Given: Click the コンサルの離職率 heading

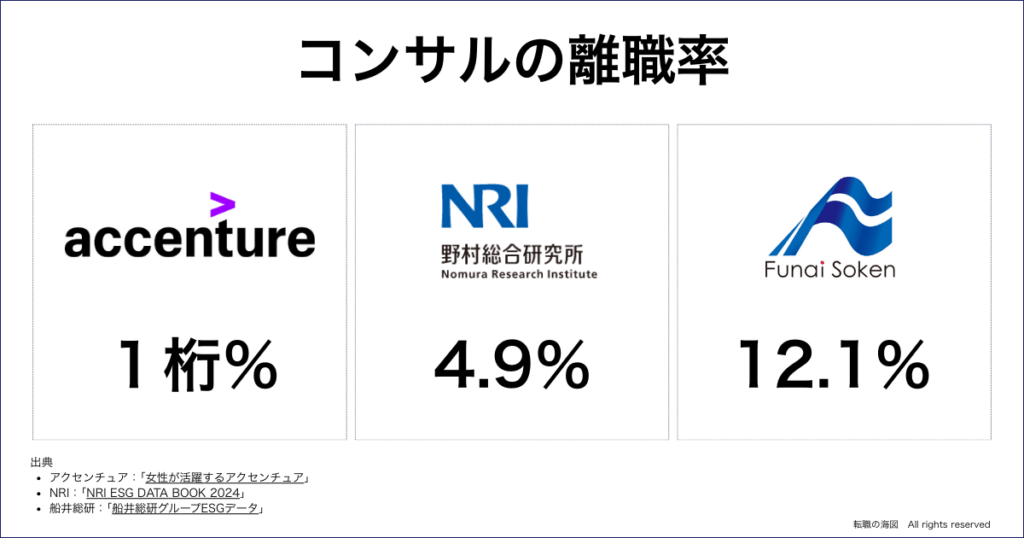Looking at the screenshot, I should [x=513, y=61].
